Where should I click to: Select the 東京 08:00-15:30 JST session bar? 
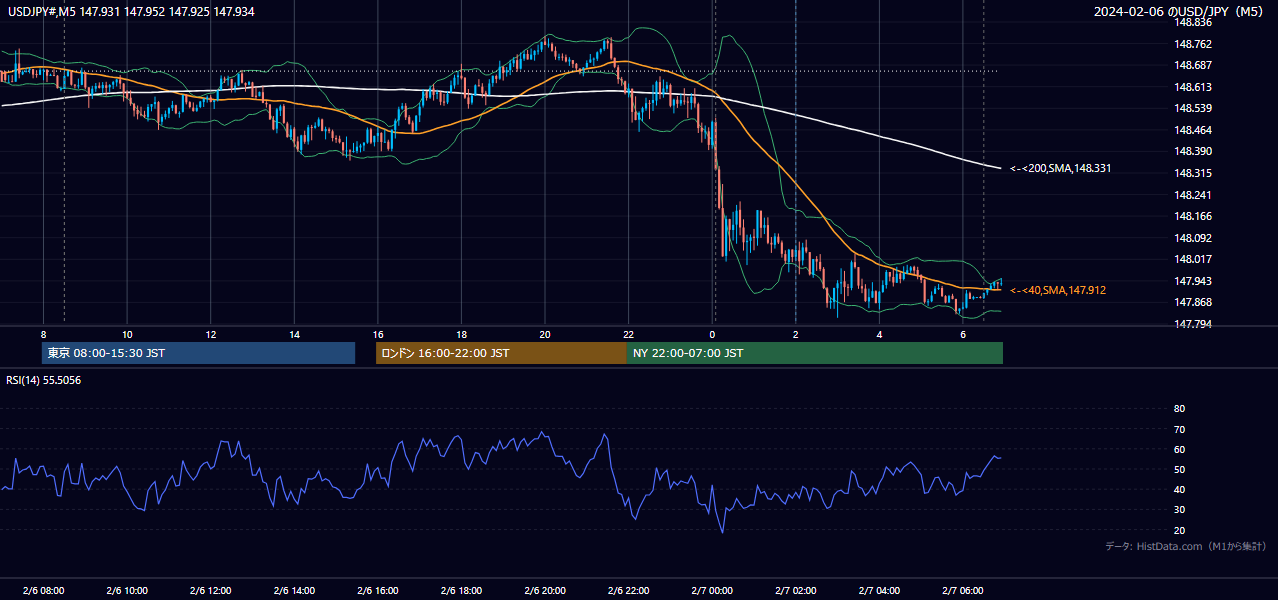198,353
